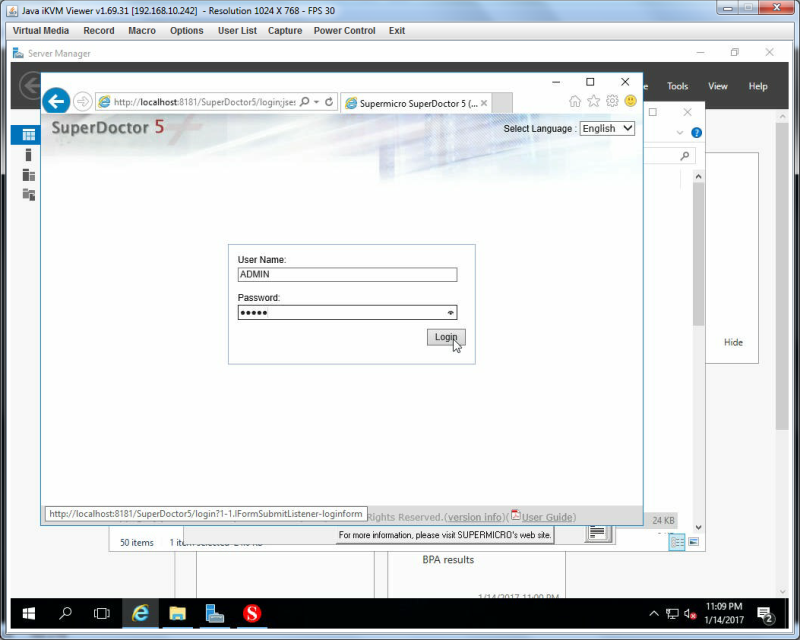Open the Internet Explorer Tools gear icon

click(612, 101)
